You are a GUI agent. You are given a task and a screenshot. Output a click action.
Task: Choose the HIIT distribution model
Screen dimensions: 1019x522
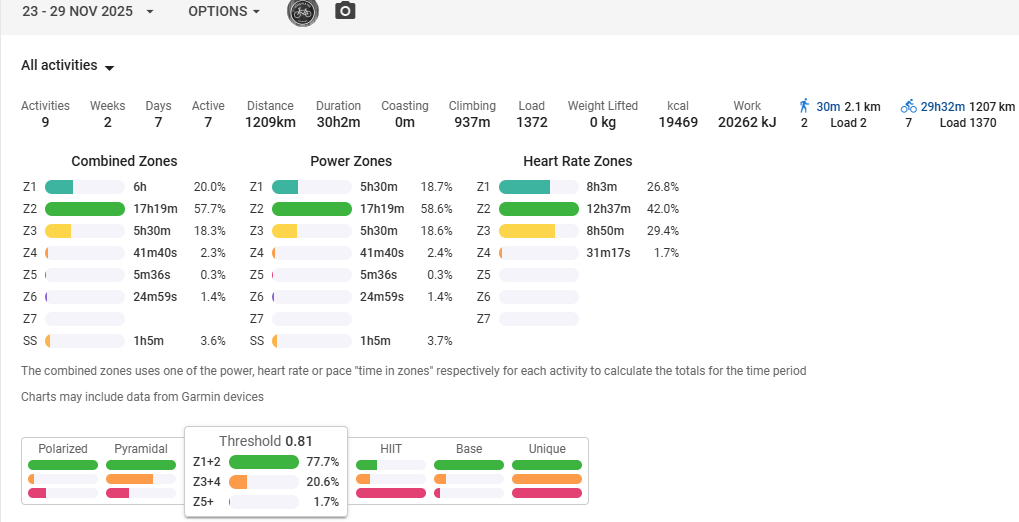pyautogui.click(x=391, y=449)
